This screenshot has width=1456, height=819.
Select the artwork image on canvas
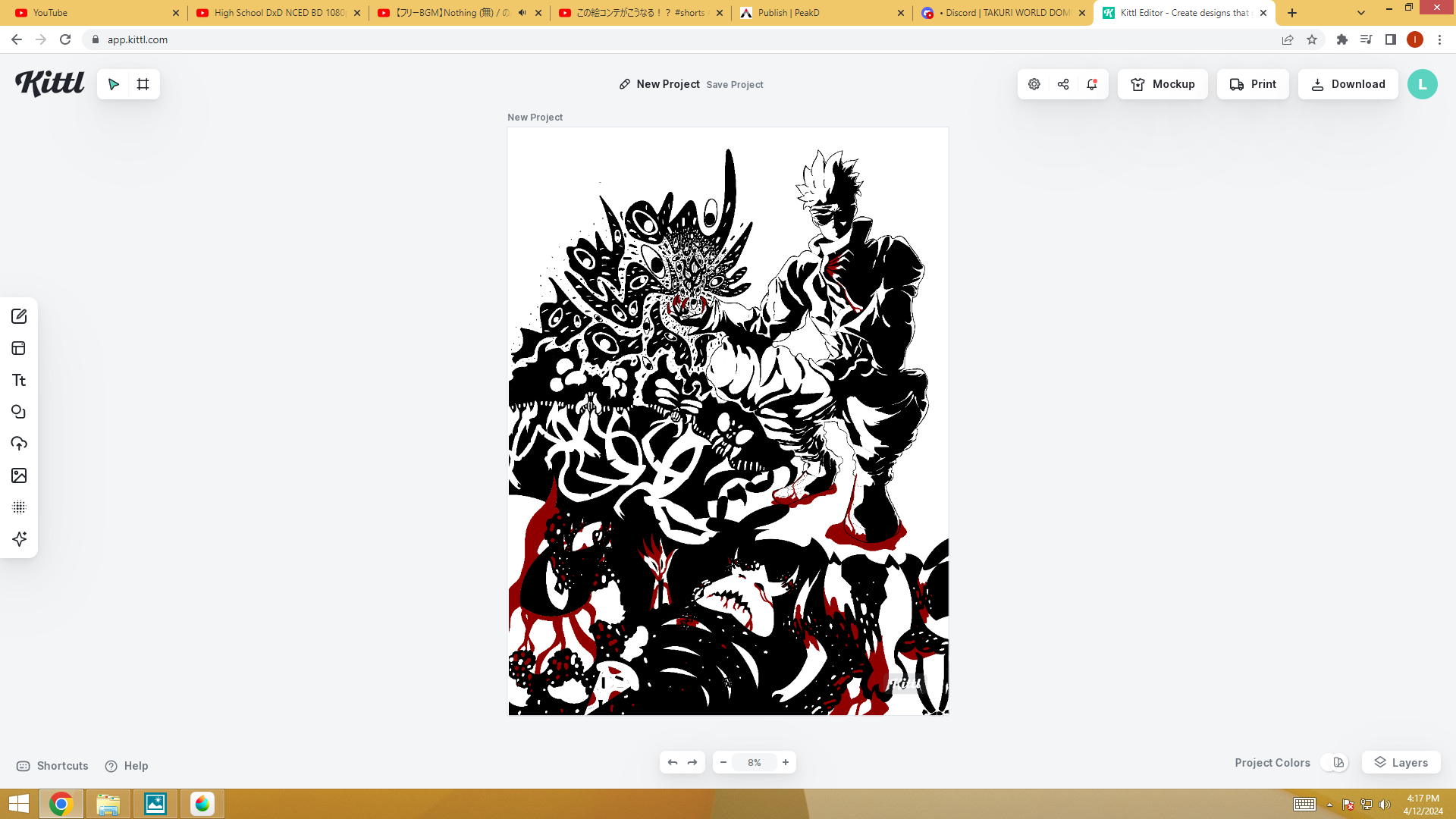(728, 421)
